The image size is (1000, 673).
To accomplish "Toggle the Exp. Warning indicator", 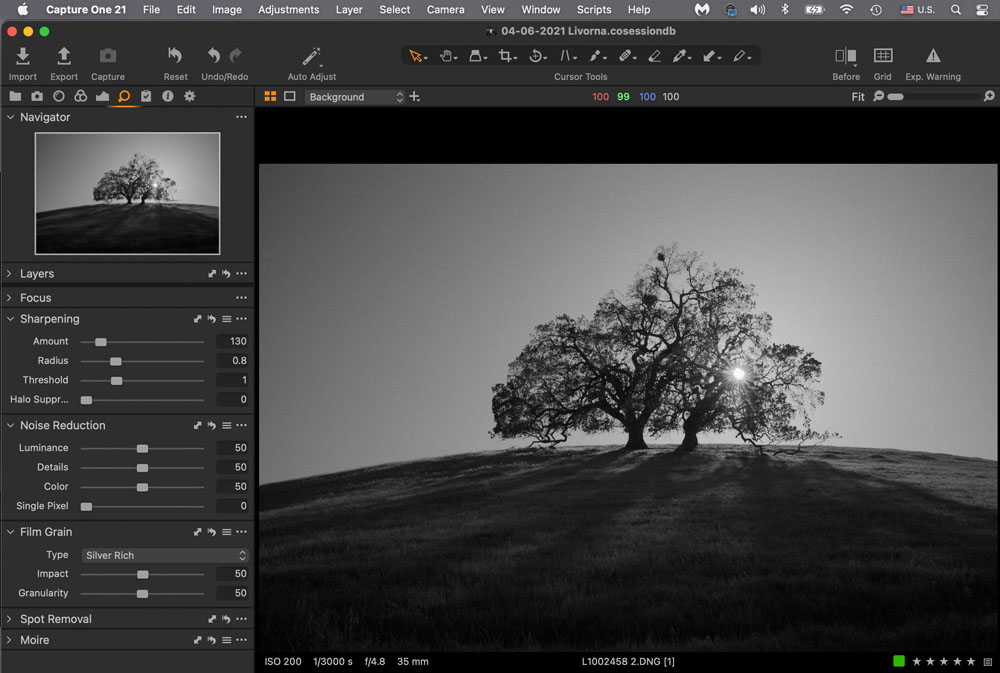I will point(933,56).
